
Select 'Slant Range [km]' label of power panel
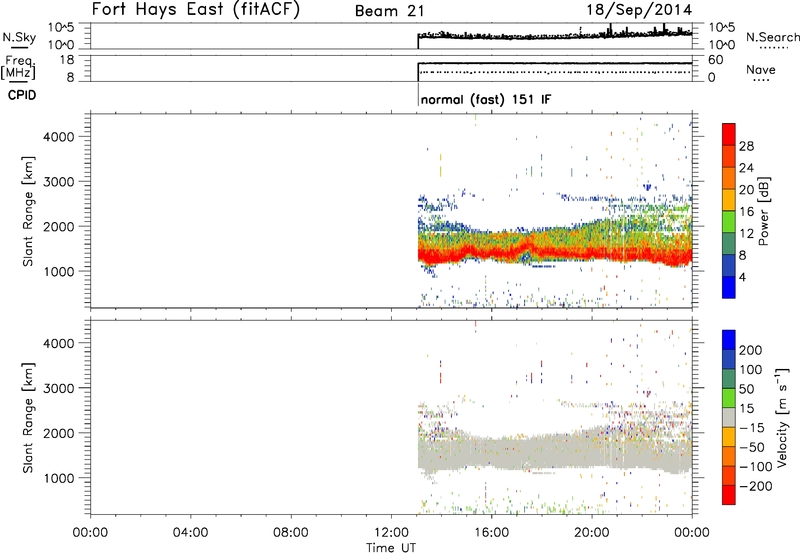coord(28,211)
